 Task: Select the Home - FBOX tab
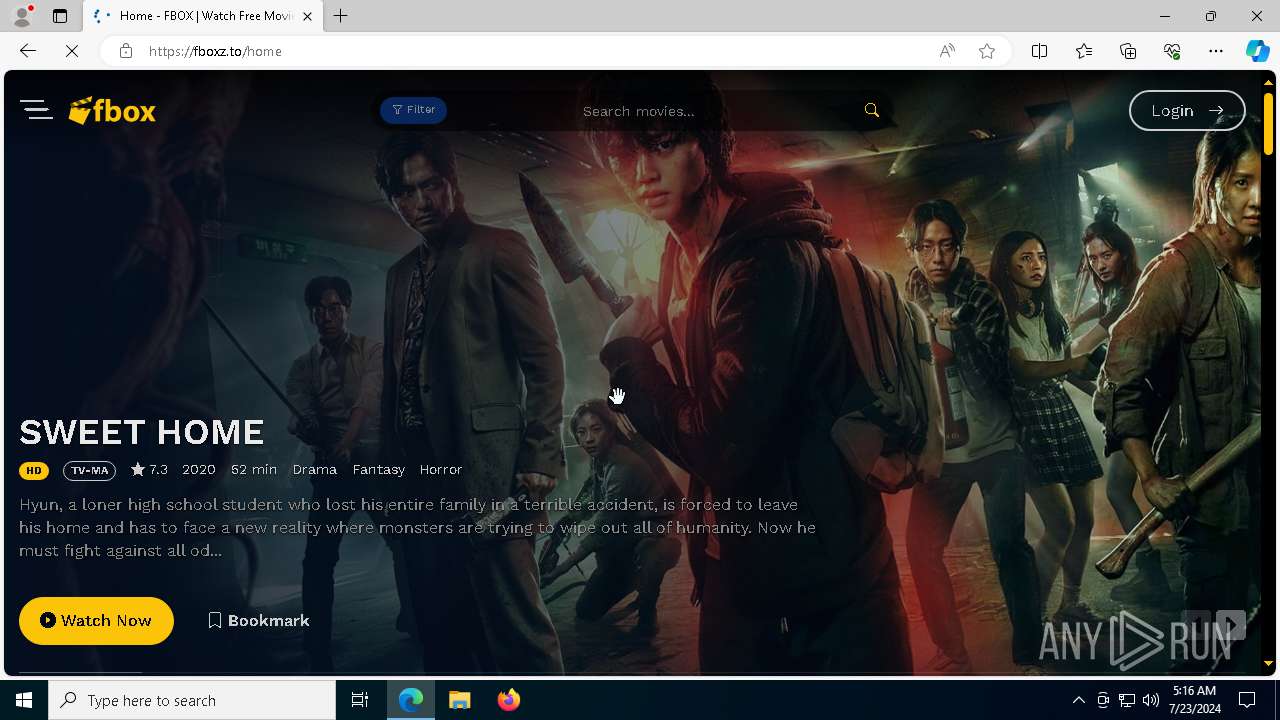203,16
